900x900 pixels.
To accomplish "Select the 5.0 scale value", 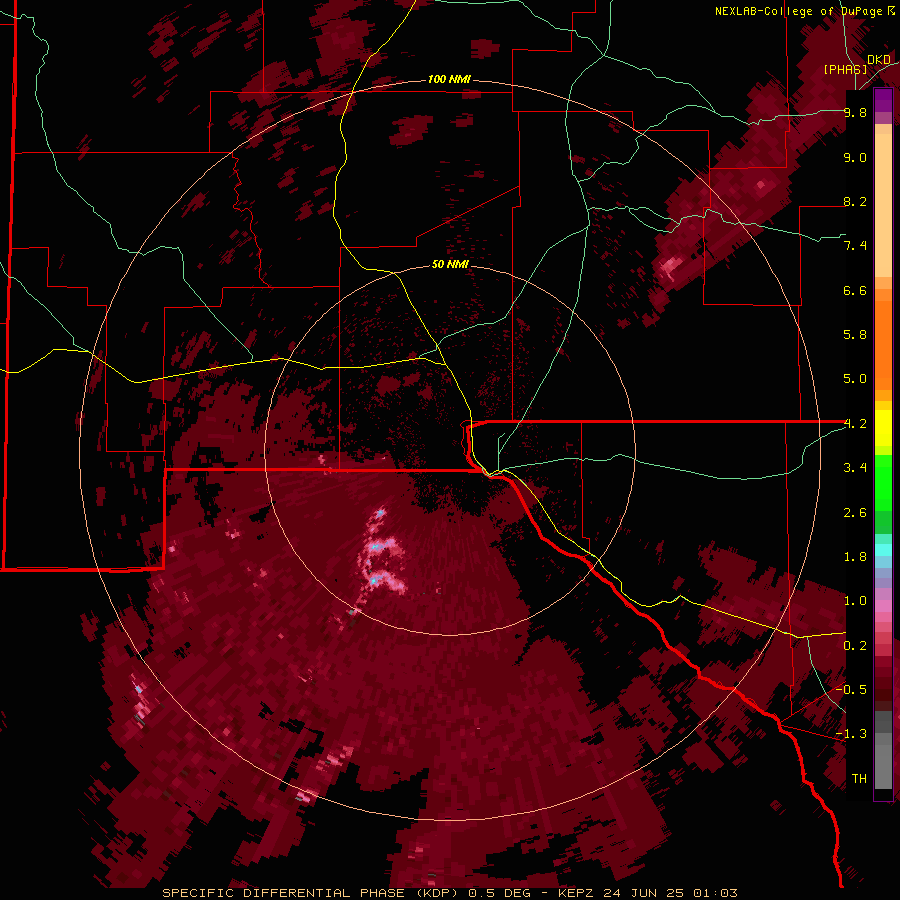I will 855,379.
